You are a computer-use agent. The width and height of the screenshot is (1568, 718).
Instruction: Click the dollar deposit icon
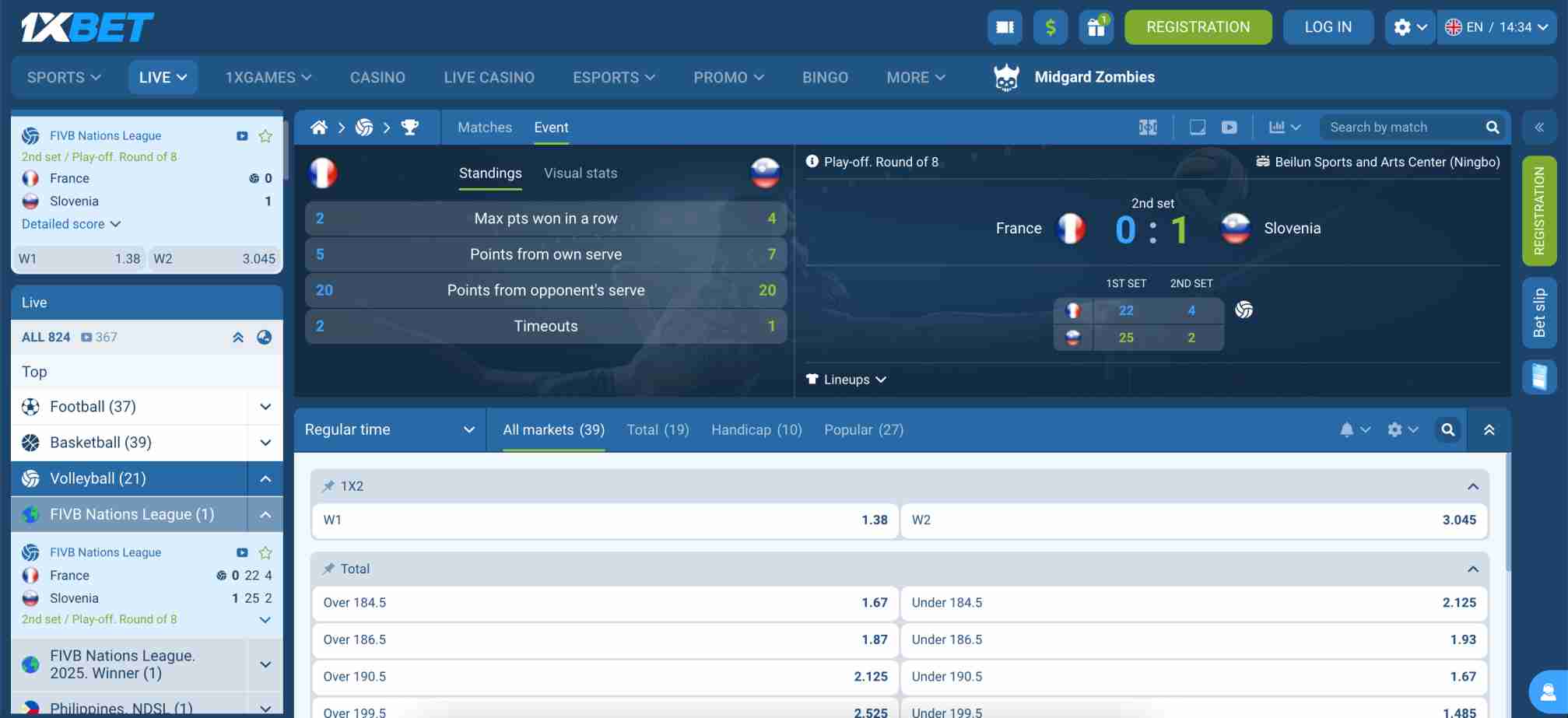pyautogui.click(x=1051, y=27)
